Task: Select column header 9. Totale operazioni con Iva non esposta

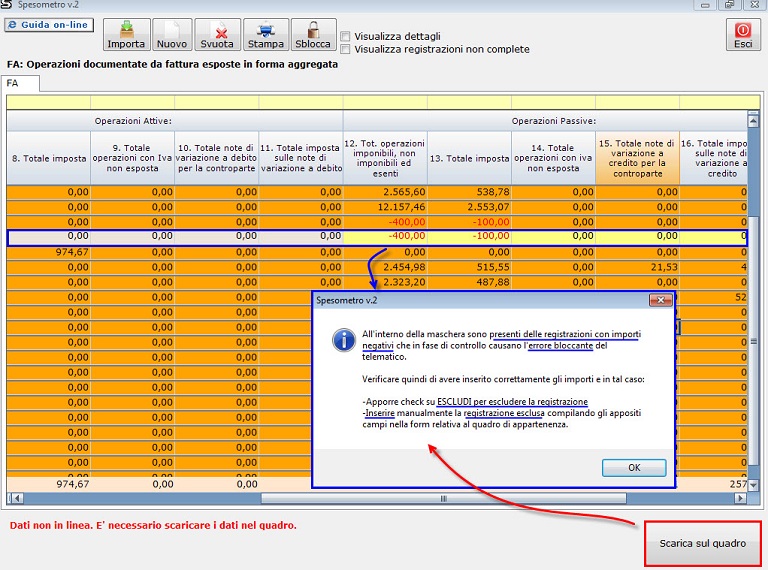Action: 133,158
